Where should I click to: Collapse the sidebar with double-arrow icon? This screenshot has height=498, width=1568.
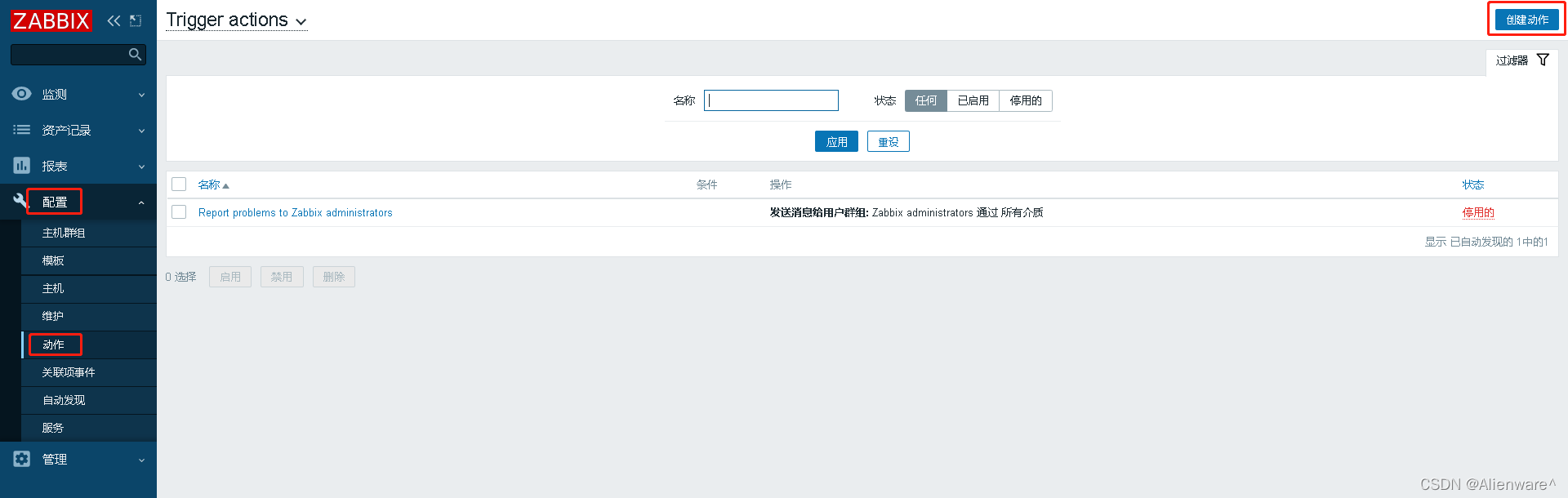pos(114,20)
